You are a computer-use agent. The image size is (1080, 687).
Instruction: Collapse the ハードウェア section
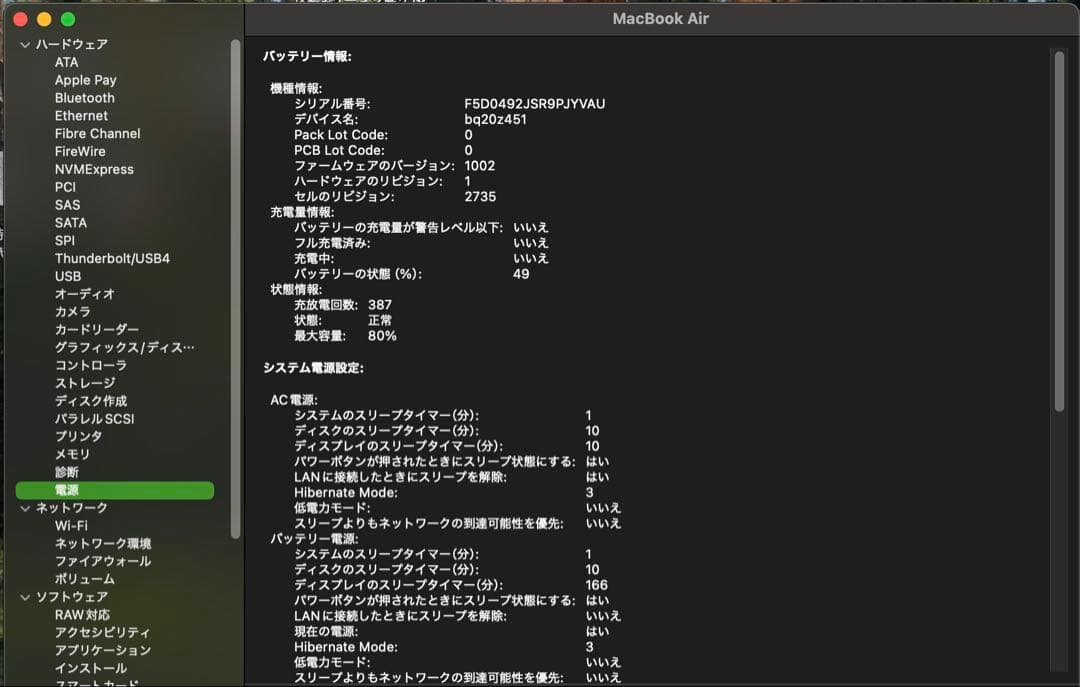[x=21, y=44]
